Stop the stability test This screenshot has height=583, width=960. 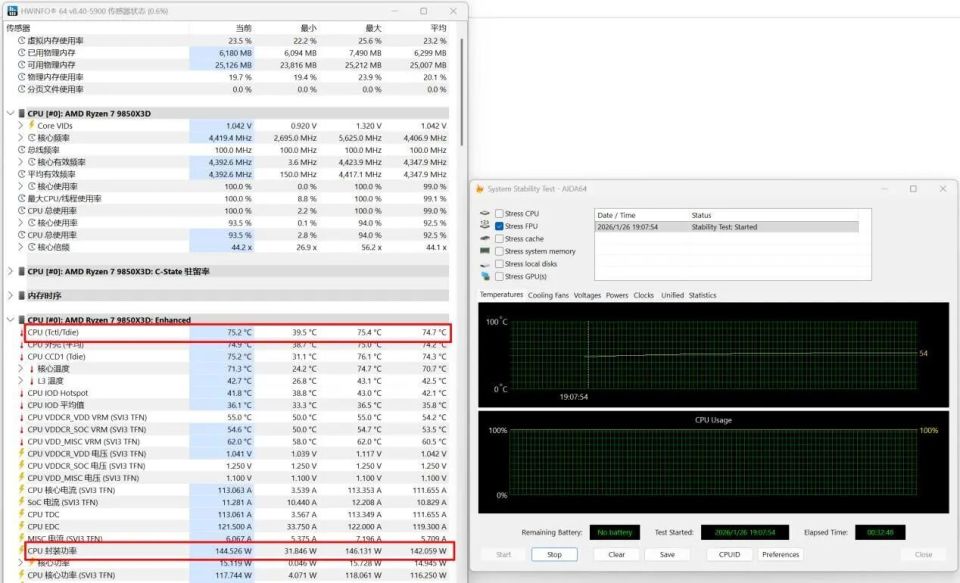(x=554, y=554)
